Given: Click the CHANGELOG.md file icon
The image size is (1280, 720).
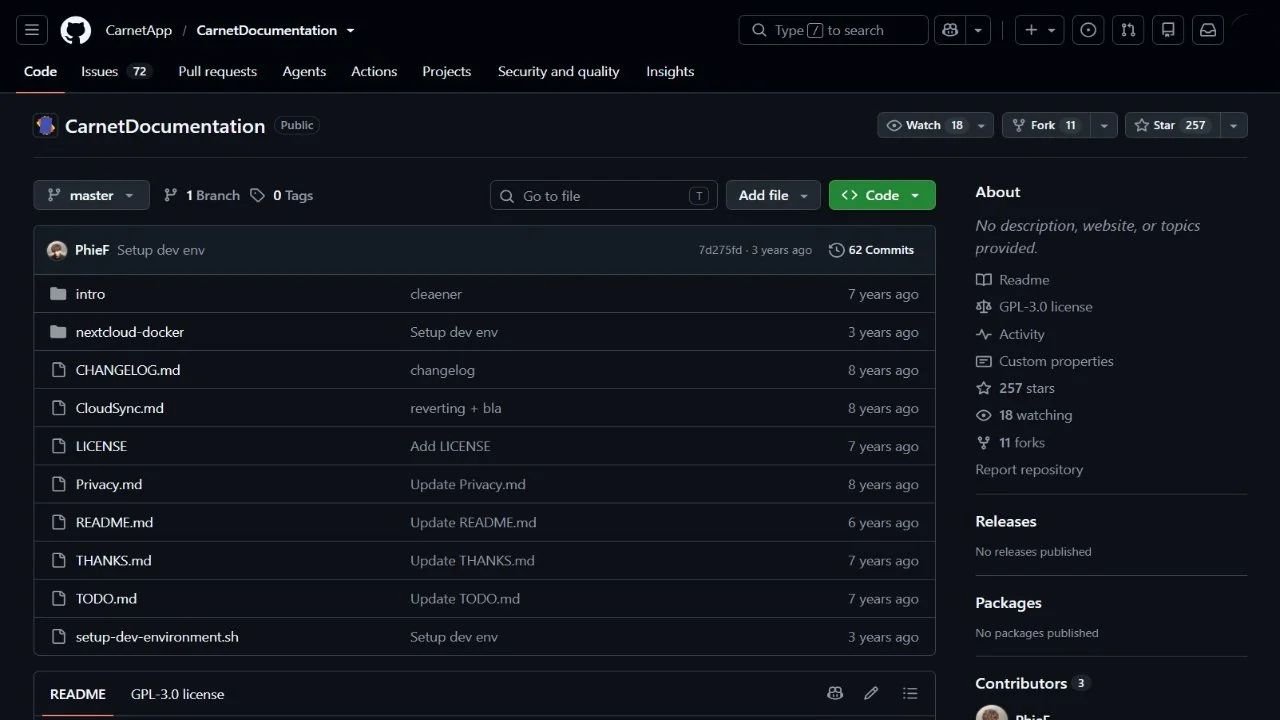Looking at the screenshot, I should pos(58,370).
